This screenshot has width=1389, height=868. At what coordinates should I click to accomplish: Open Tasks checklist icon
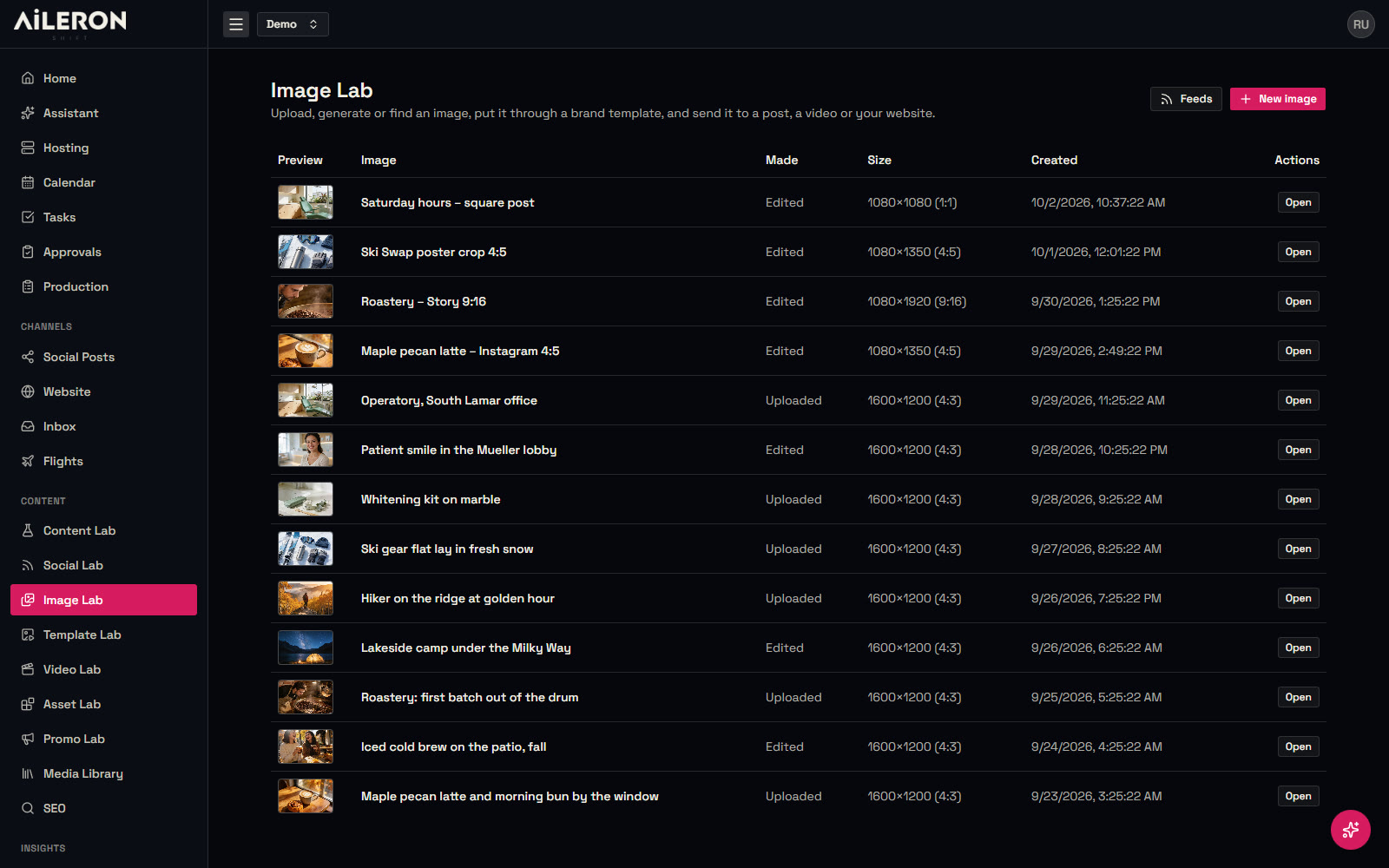(28, 217)
